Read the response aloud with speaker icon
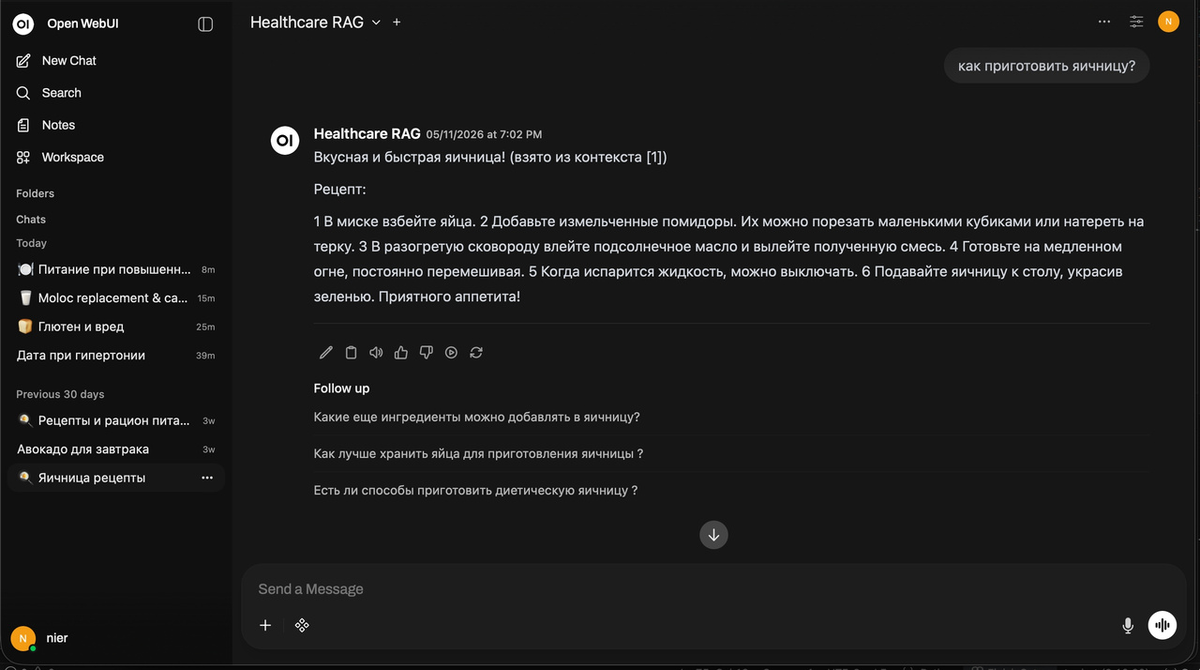The image size is (1200, 670). [376, 352]
